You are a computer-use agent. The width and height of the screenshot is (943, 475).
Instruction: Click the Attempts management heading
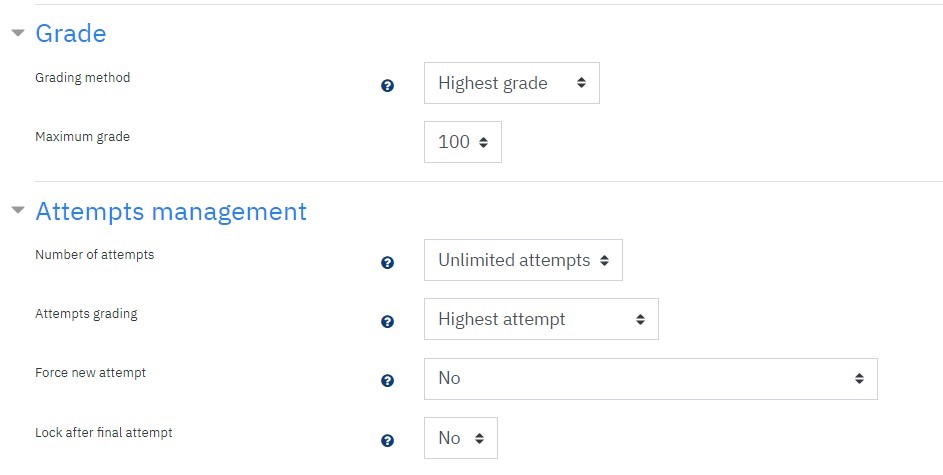171,212
